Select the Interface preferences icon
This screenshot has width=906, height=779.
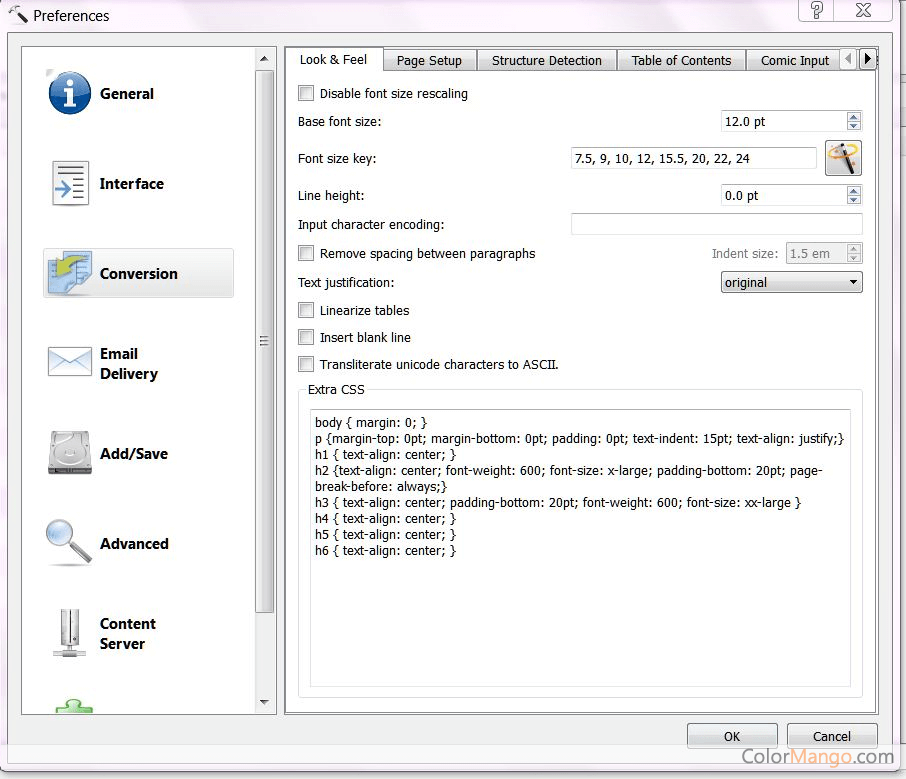click(70, 184)
